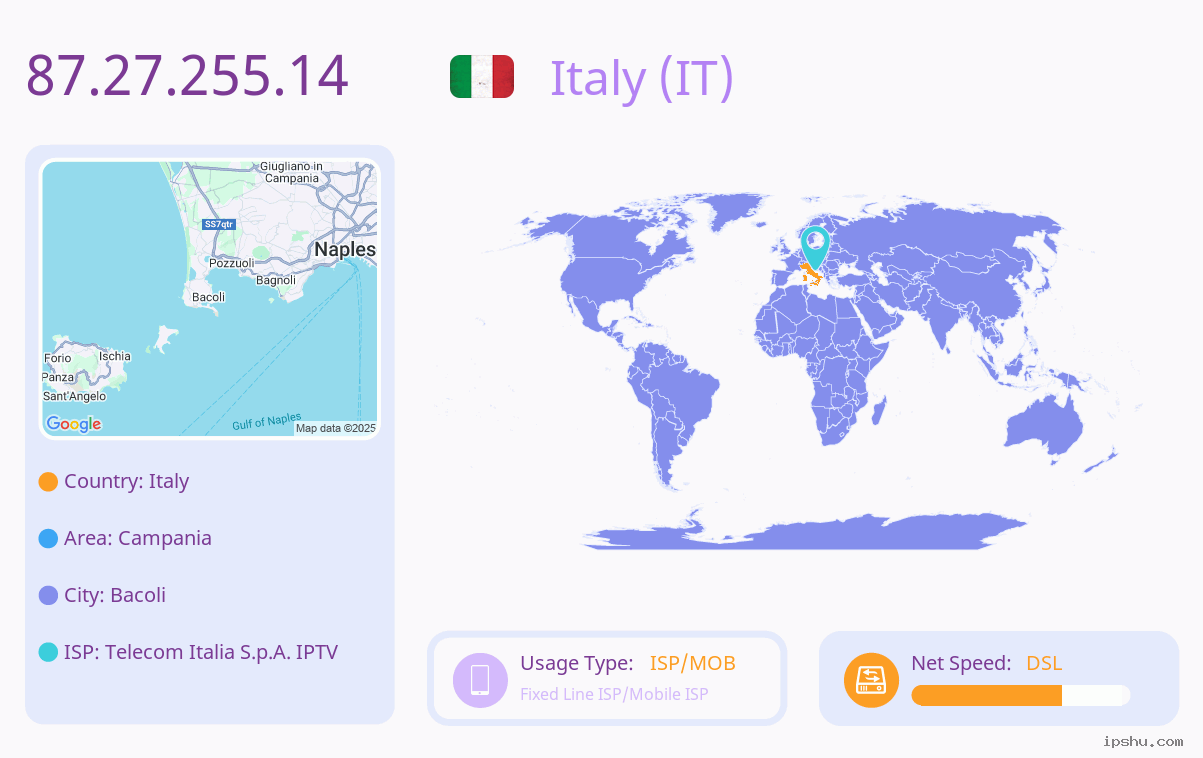The image size is (1203, 758).
Task: Click the orange-highlighted Italy on the world map
Action: point(808,273)
